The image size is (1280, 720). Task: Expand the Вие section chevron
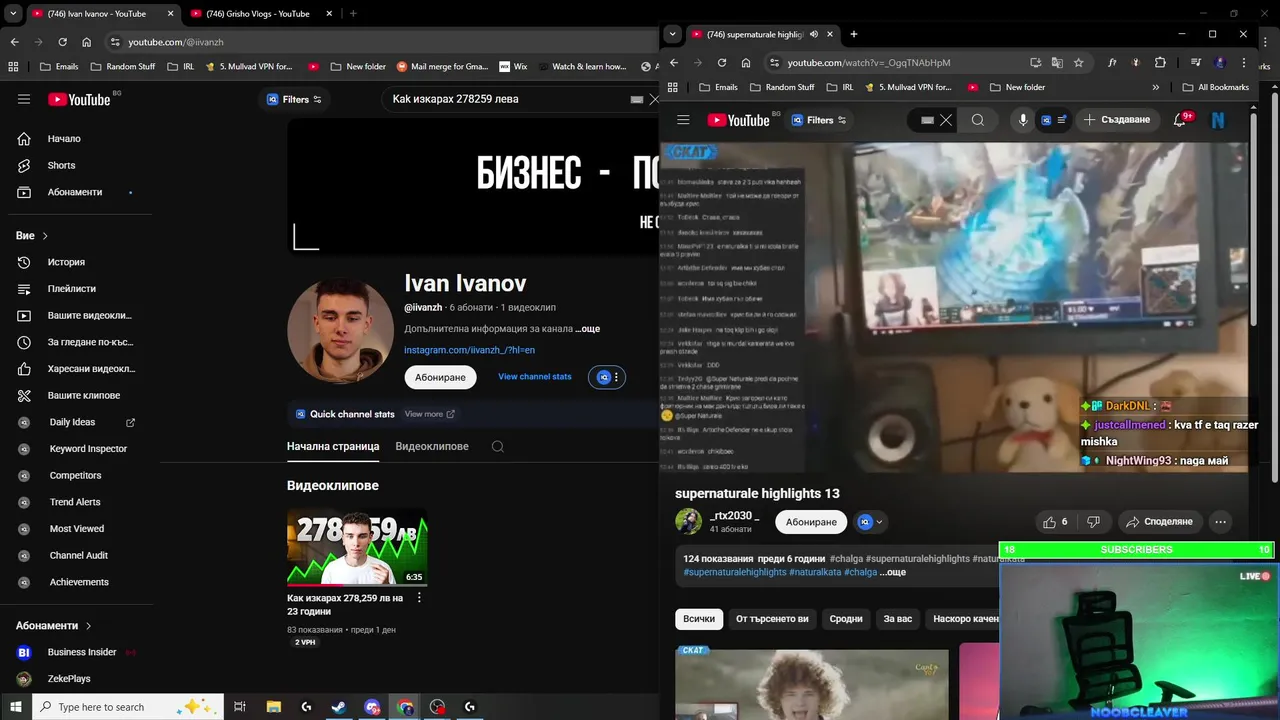coord(45,236)
